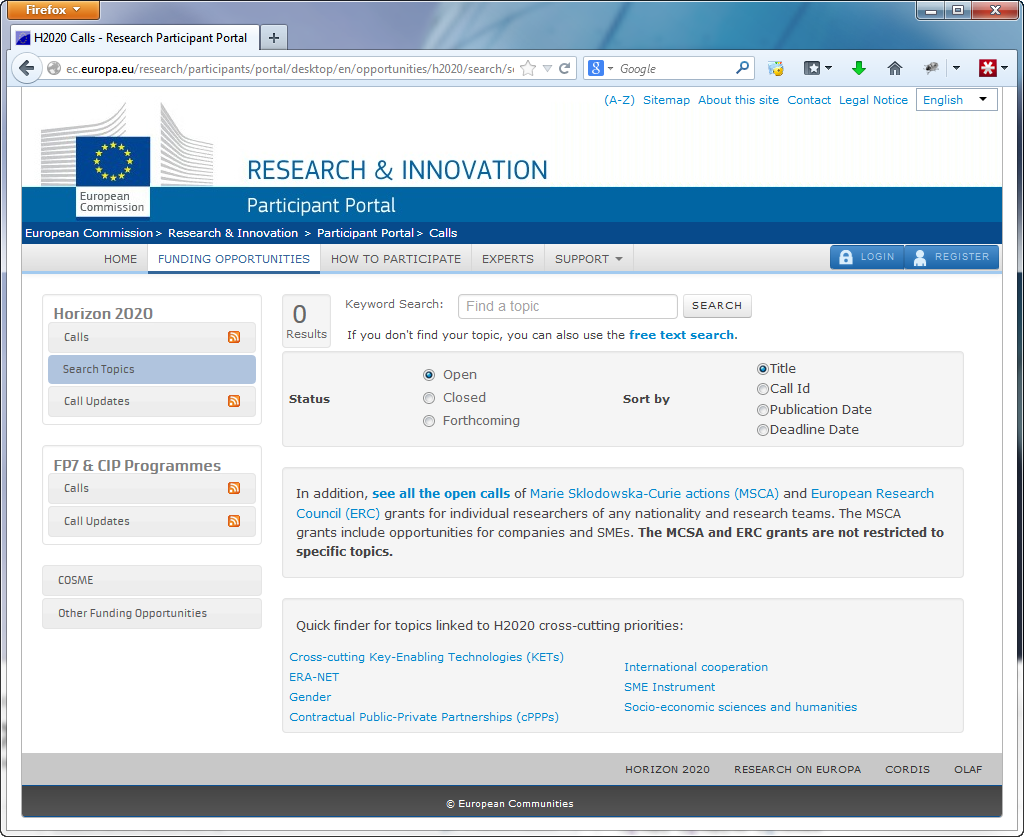The image size is (1024, 837).
Task: Select the Closed status radio button
Action: point(429,398)
